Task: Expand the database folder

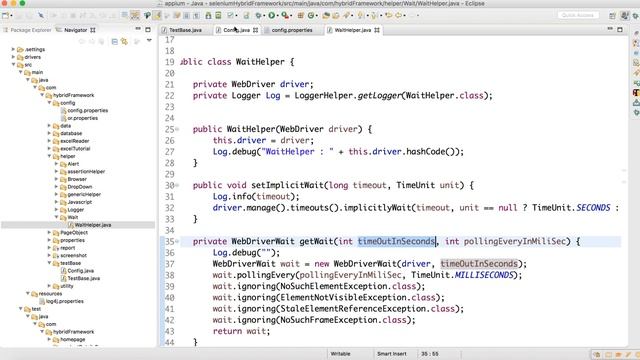Action: pos(49,133)
